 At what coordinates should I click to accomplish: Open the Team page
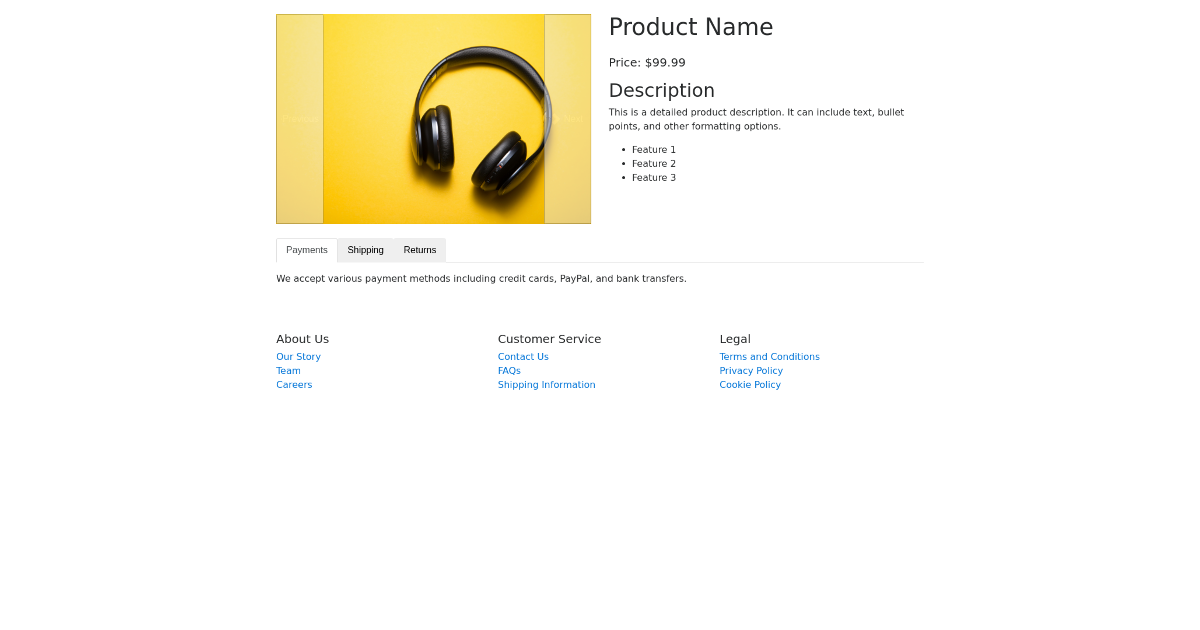click(x=288, y=370)
